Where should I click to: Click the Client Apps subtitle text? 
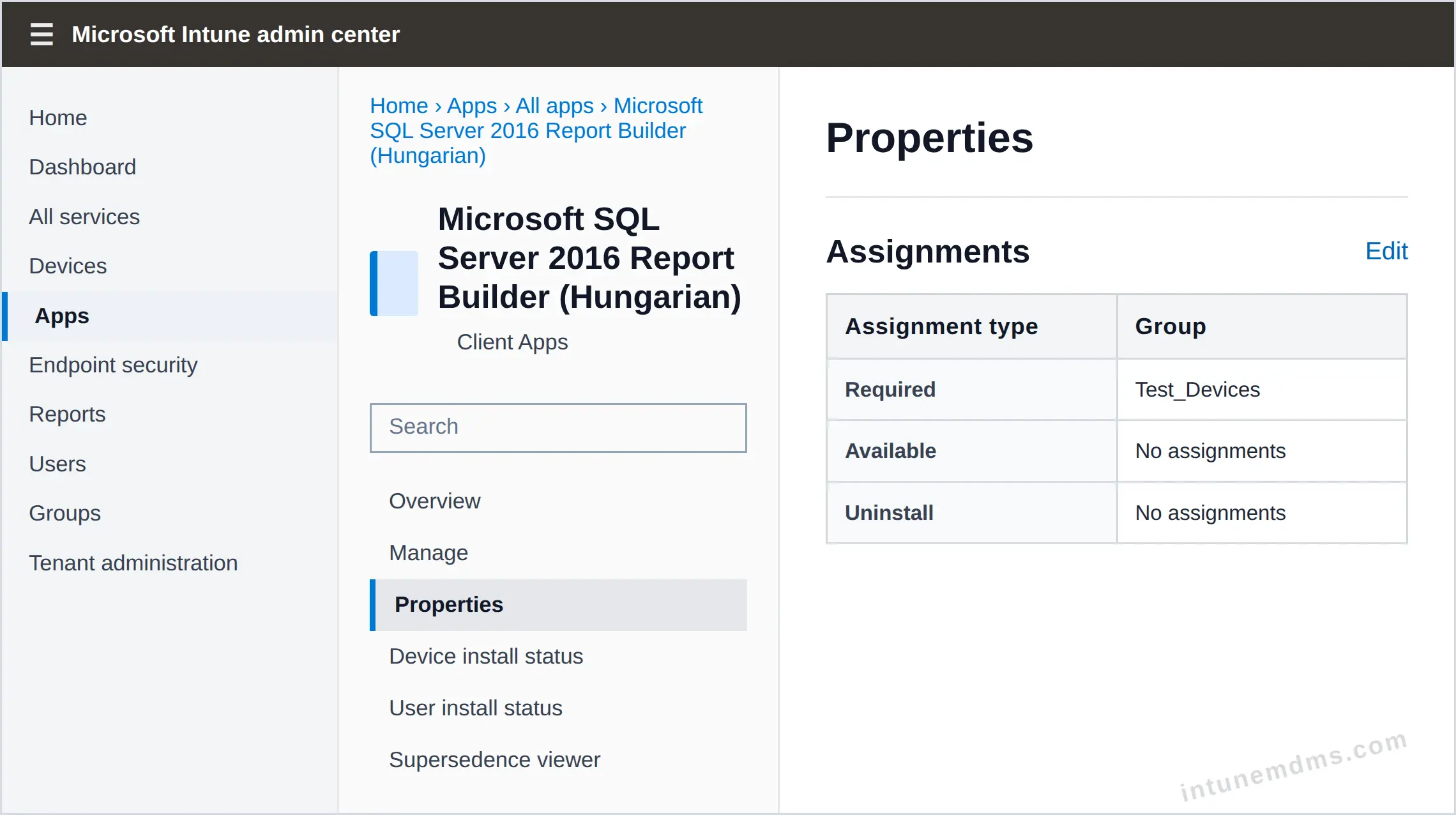click(x=512, y=342)
